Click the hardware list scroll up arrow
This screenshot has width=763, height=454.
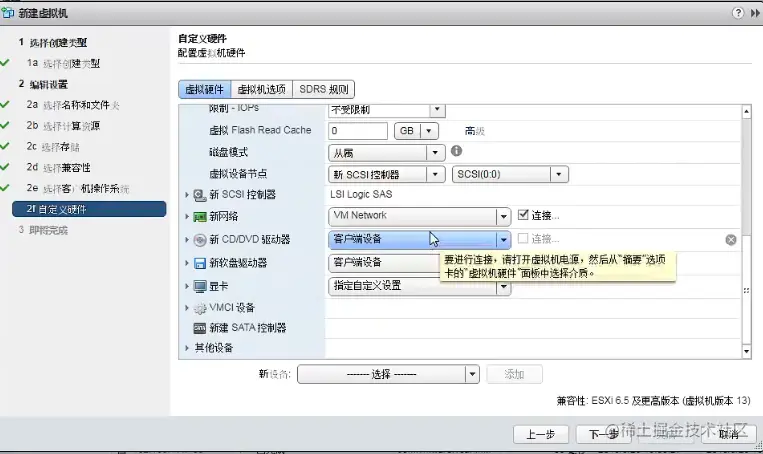(x=746, y=111)
